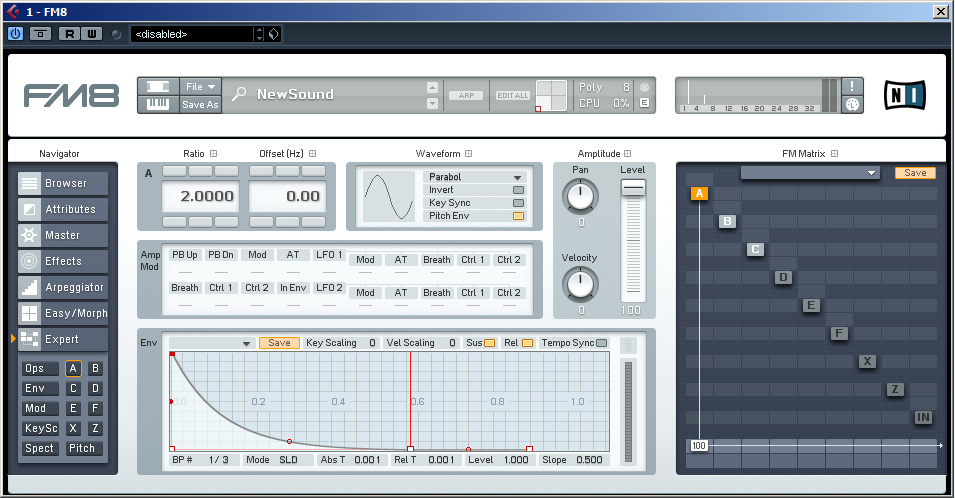Screen dimensions: 955x498
Task: Toggle the Invert checkbox
Action: click(x=518, y=190)
